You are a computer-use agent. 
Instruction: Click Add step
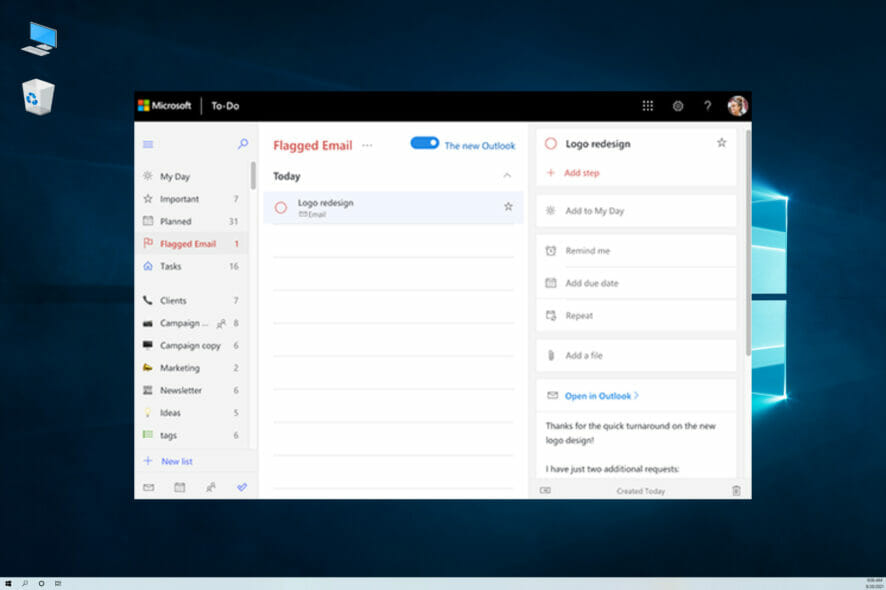coord(581,173)
